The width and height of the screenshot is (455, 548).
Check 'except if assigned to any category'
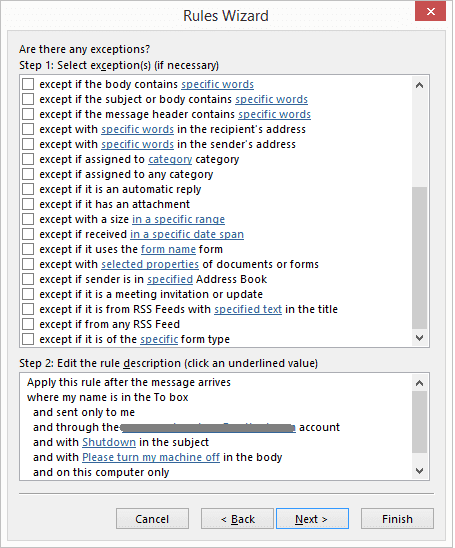(x=28, y=174)
